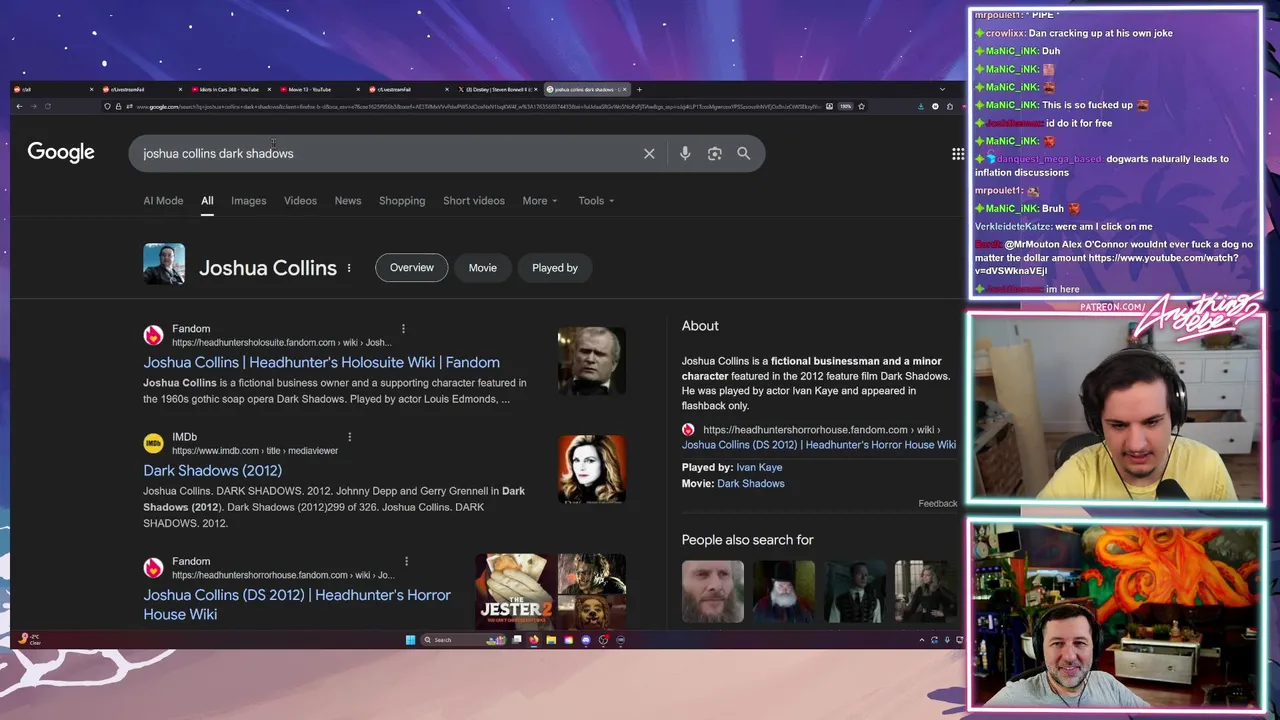The width and height of the screenshot is (1280, 720).
Task: Switch to Movie 13 YouTube tab
Action: (x=318, y=90)
